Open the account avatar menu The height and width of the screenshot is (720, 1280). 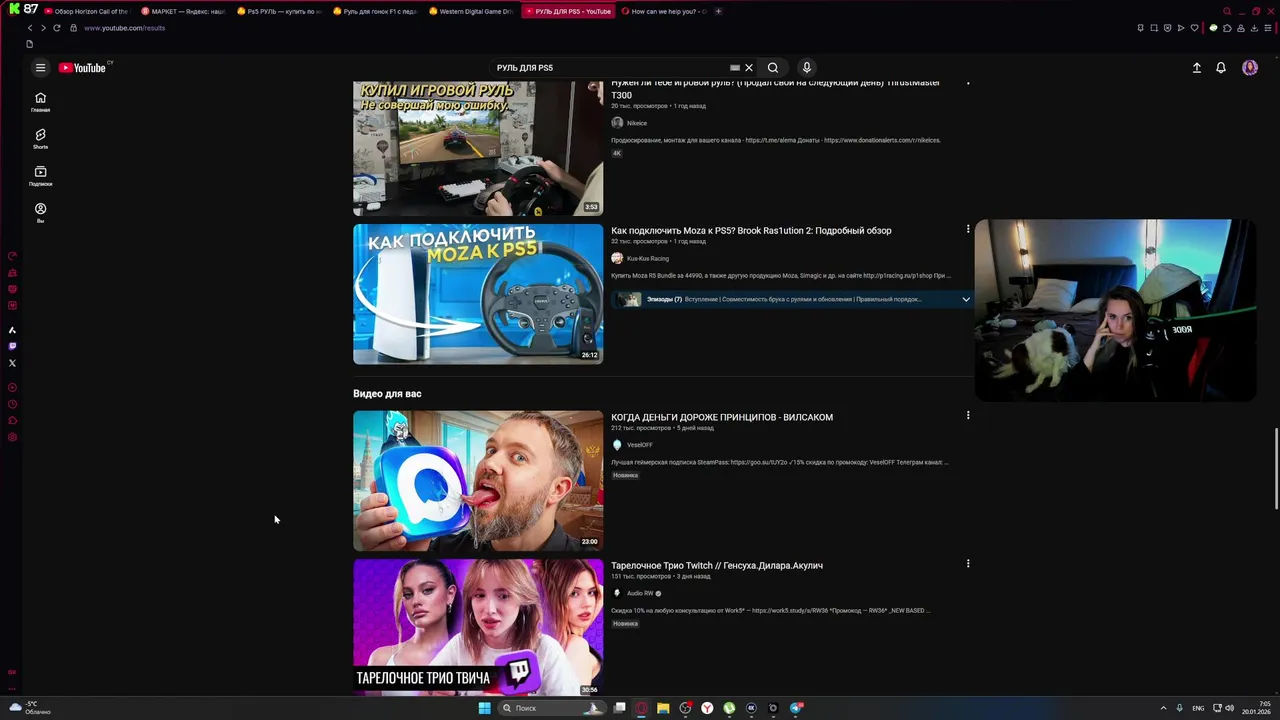[x=1250, y=68]
